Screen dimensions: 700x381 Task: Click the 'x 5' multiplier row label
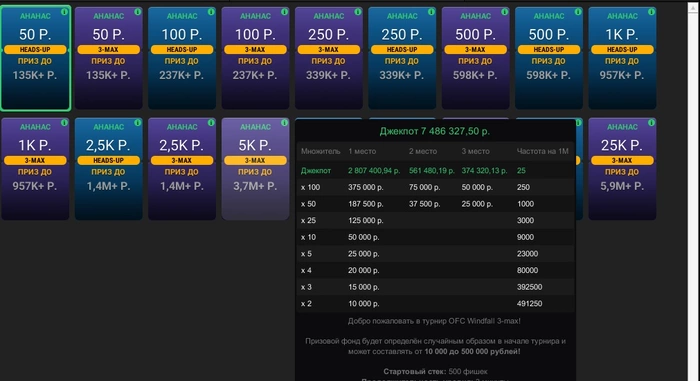(x=306, y=254)
